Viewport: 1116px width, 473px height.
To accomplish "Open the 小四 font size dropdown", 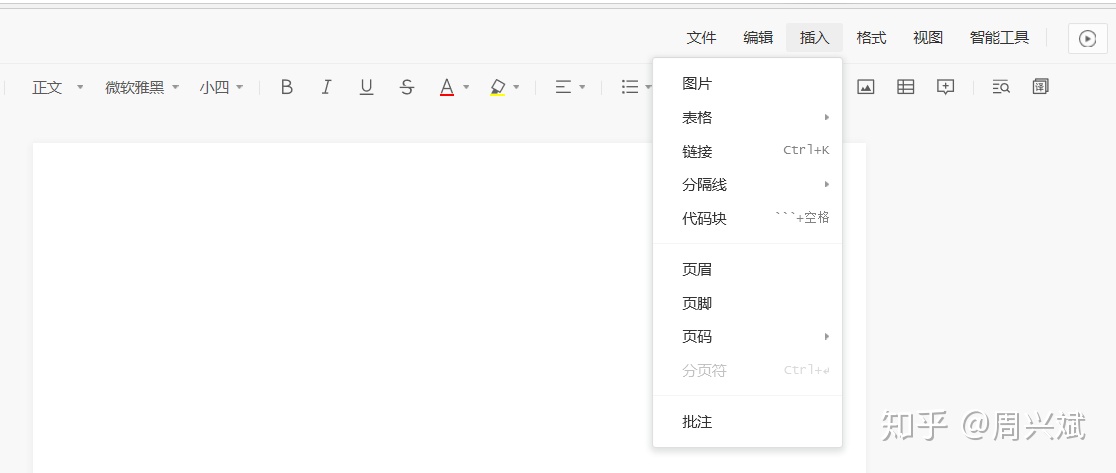I will tap(221, 87).
